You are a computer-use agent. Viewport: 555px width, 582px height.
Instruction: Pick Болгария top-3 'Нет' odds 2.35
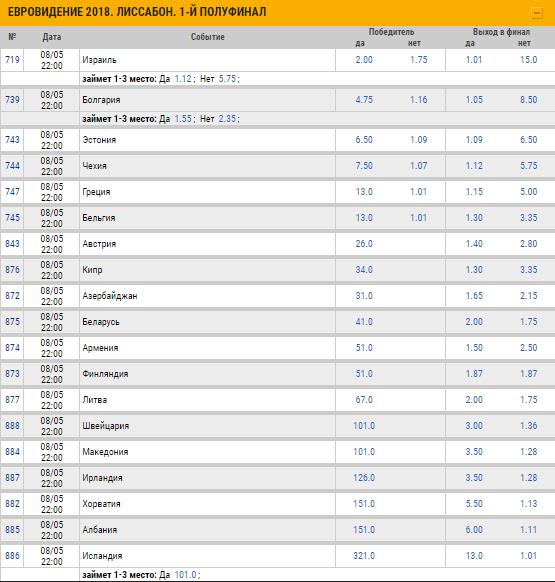pos(227,119)
